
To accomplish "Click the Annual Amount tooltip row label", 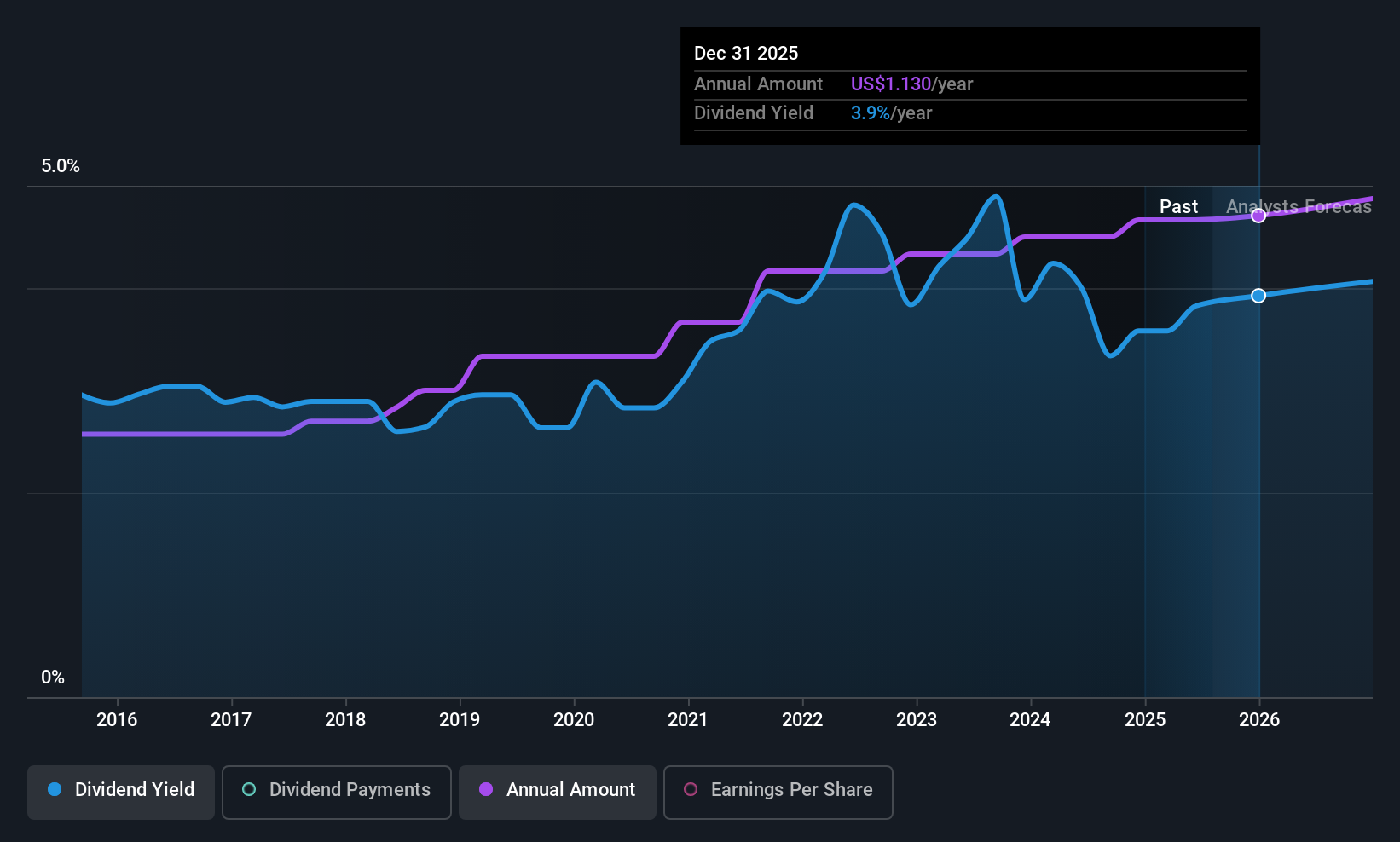I will tap(758, 84).
